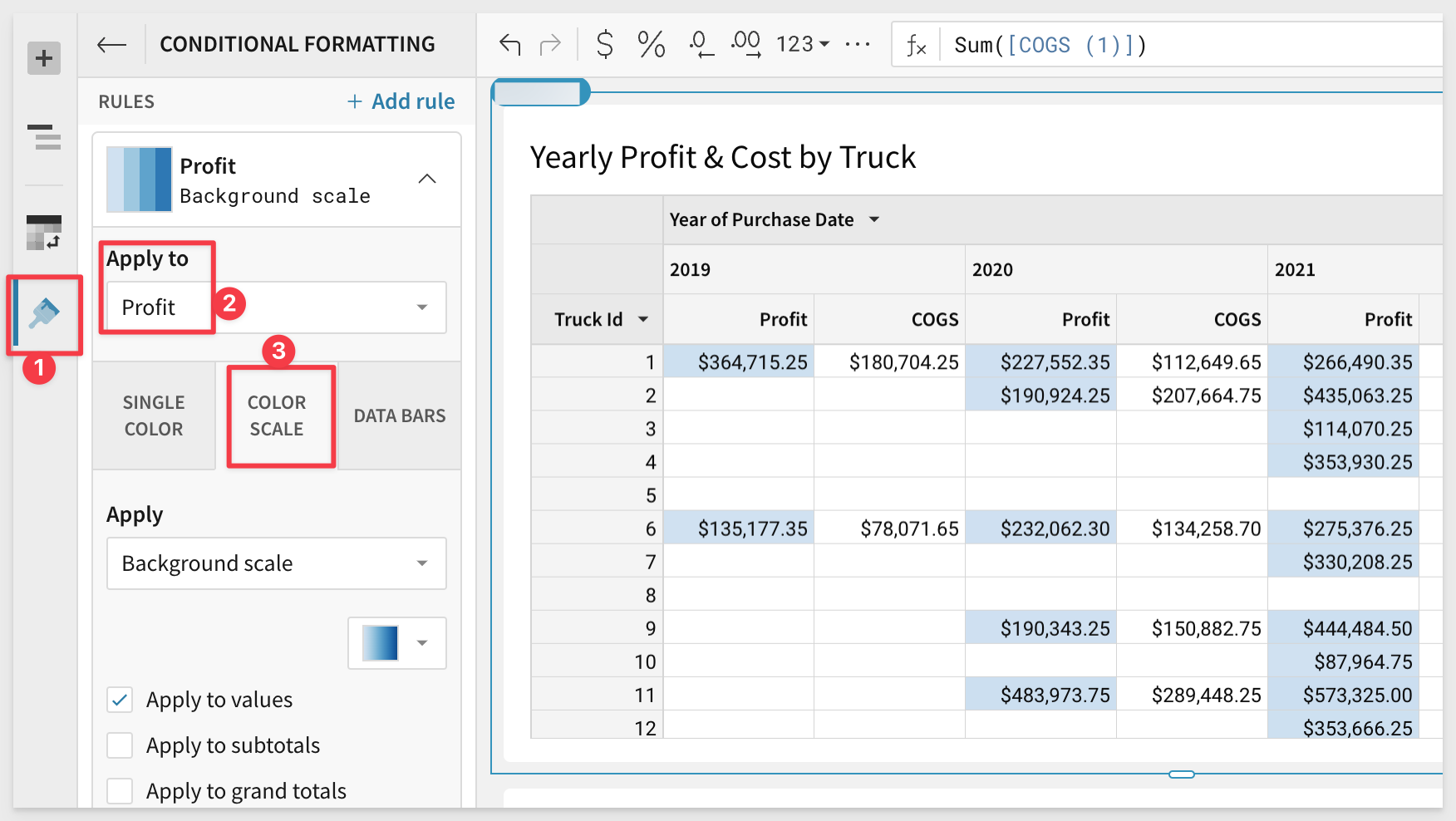The height and width of the screenshot is (821, 1456).
Task: Open the Apply to Profit dropdown
Action: 276,307
